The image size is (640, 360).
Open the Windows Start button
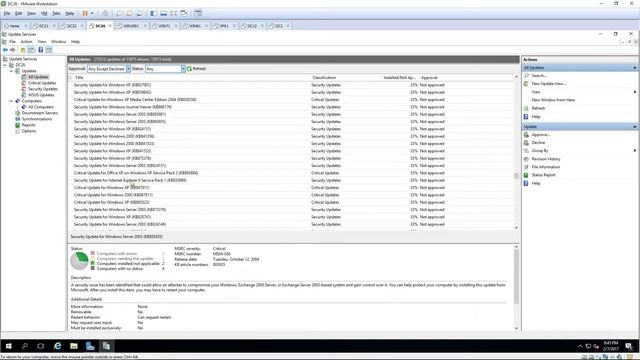[x=8, y=346]
